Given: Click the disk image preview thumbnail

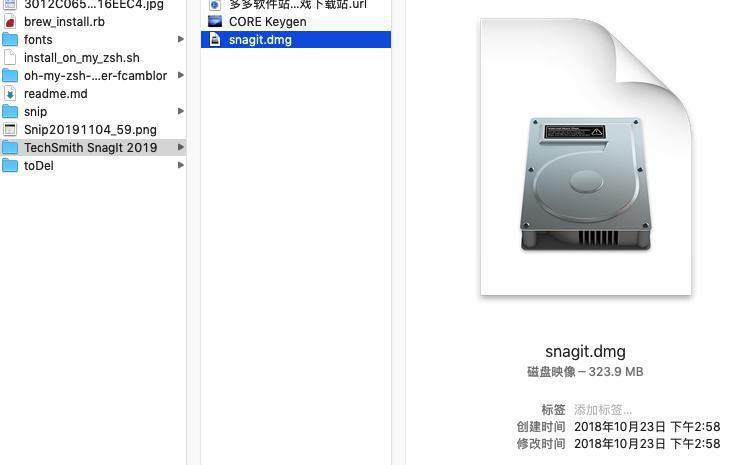Looking at the screenshot, I should [586, 157].
